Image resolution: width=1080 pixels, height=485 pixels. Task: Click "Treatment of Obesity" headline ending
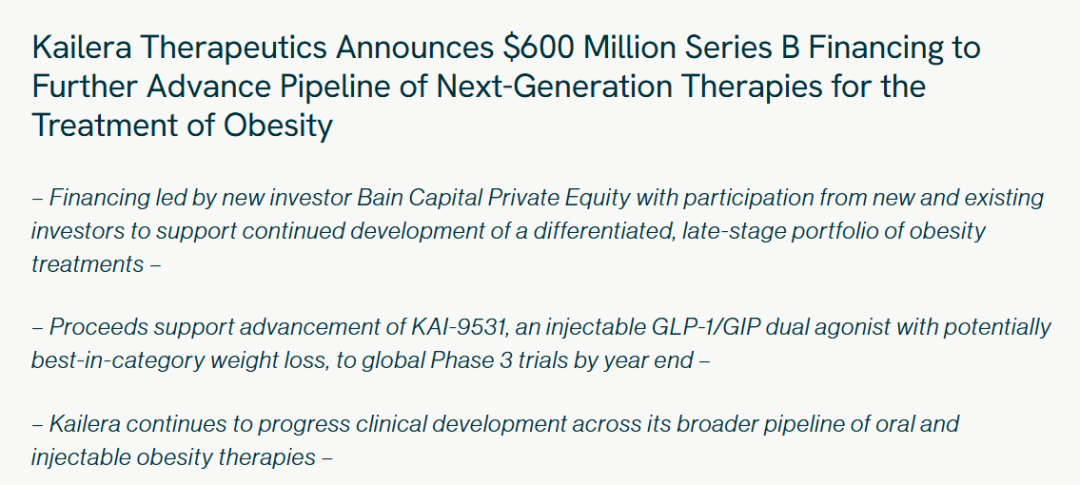(x=182, y=126)
